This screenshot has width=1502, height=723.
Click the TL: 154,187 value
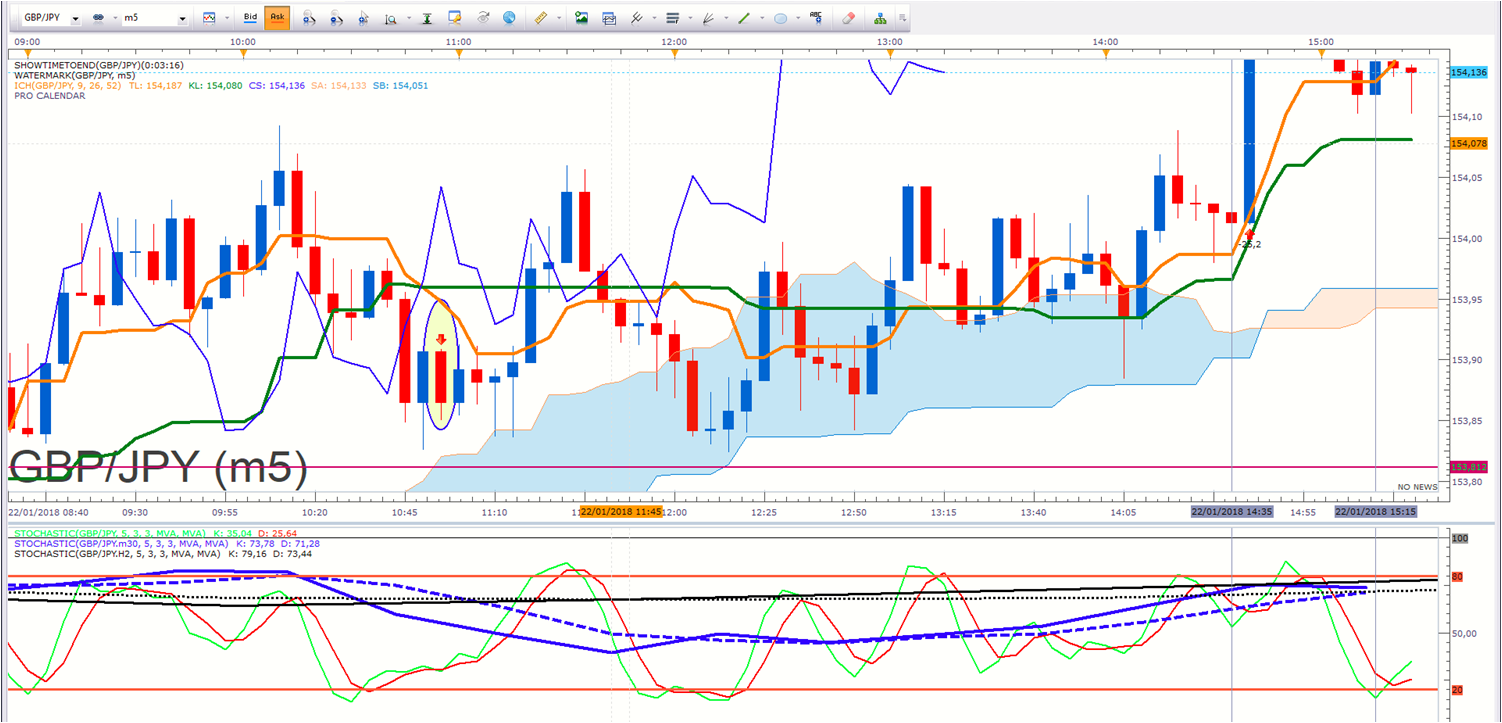click(156, 86)
